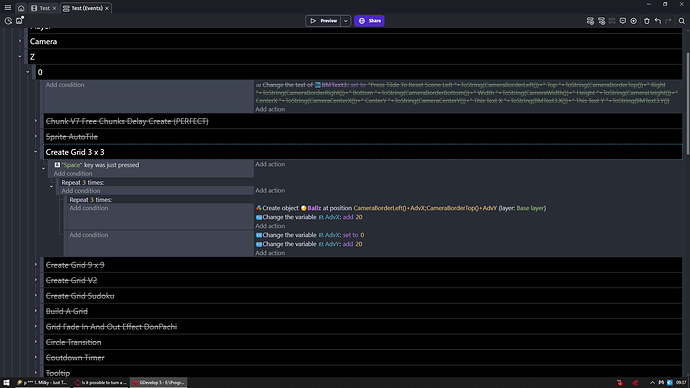Add a comment event
The image size is (690, 388).
[623, 21]
